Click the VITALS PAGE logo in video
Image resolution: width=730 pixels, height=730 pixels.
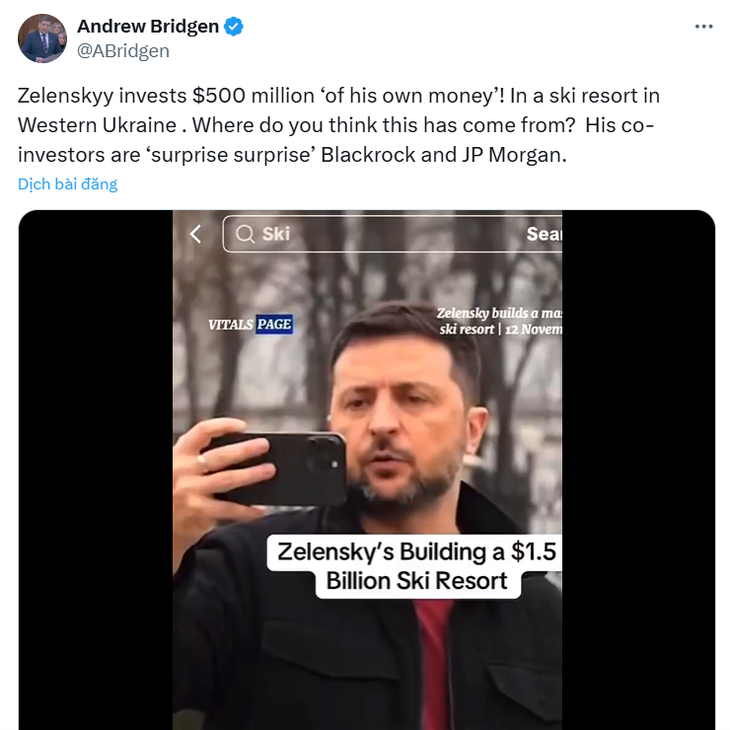(x=250, y=324)
